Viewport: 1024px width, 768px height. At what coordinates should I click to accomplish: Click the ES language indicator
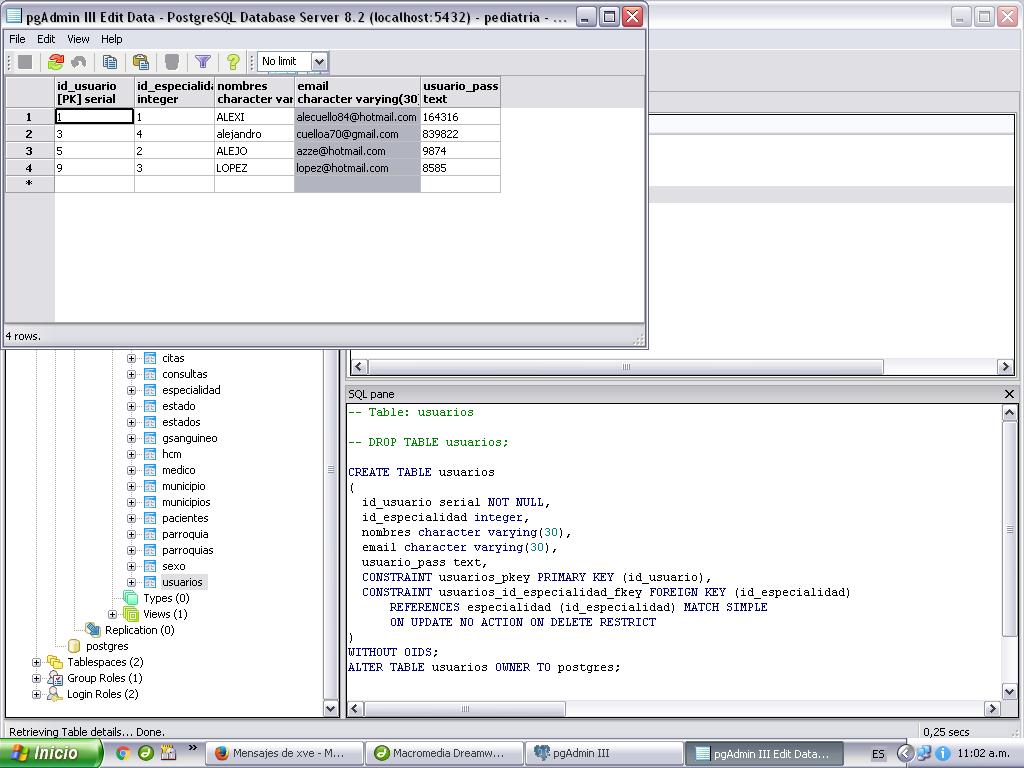[x=878, y=754]
